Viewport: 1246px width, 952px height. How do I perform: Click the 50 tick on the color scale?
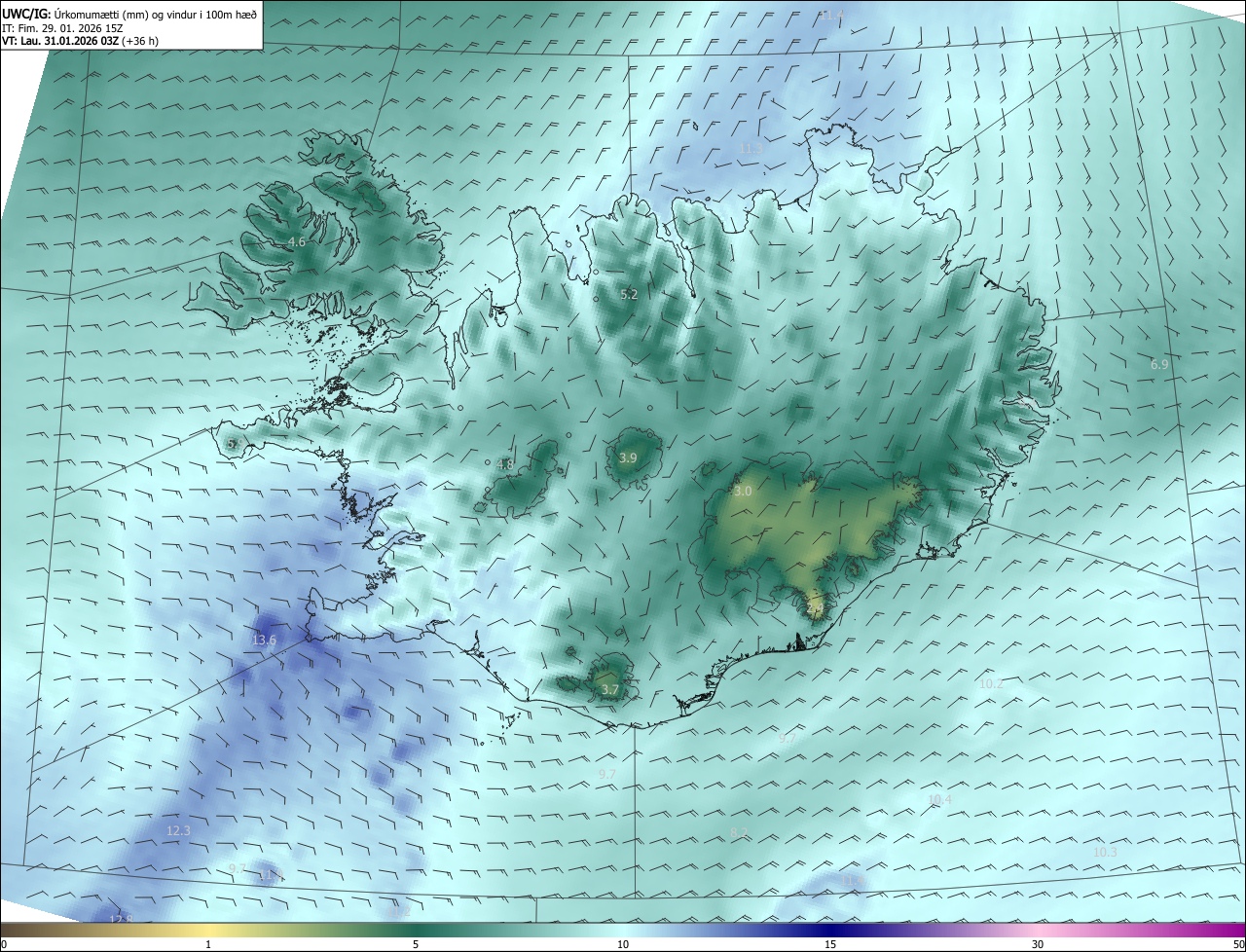pyautogui.click(x=1238, y=945)
